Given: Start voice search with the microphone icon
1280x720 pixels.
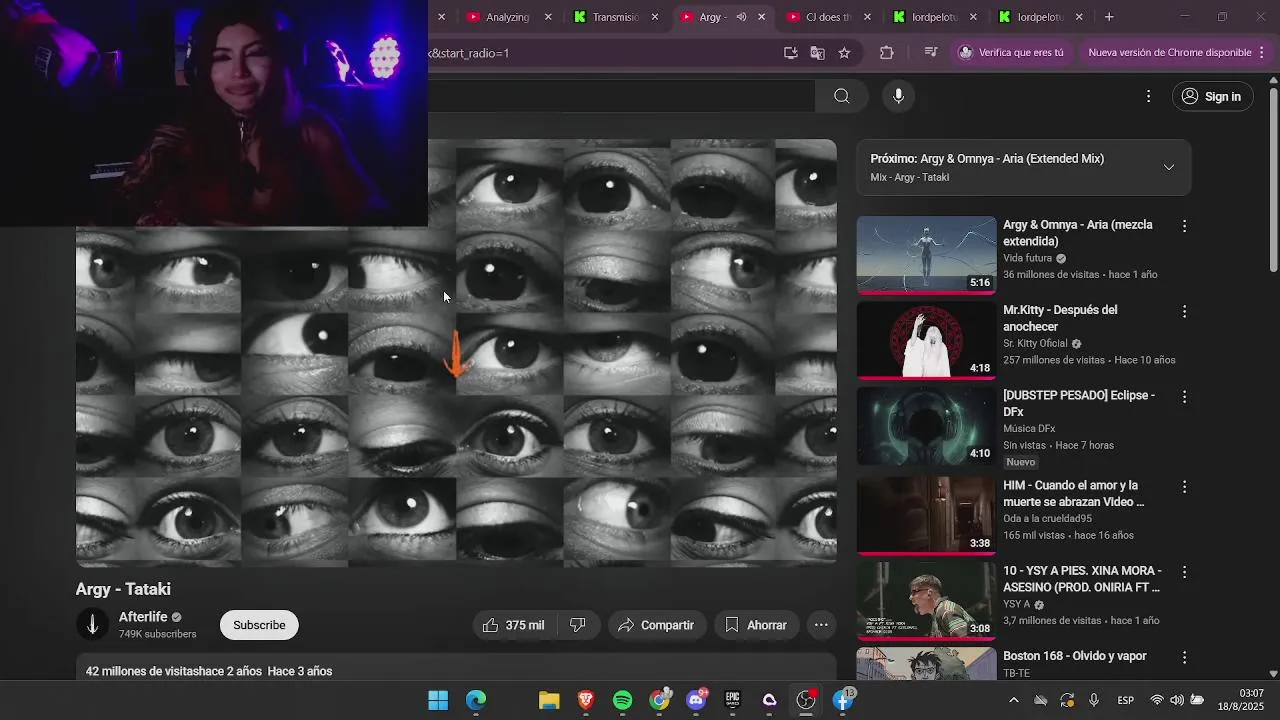Looking at the screenshot, I should pyautogui.click(x=898, y=96).
